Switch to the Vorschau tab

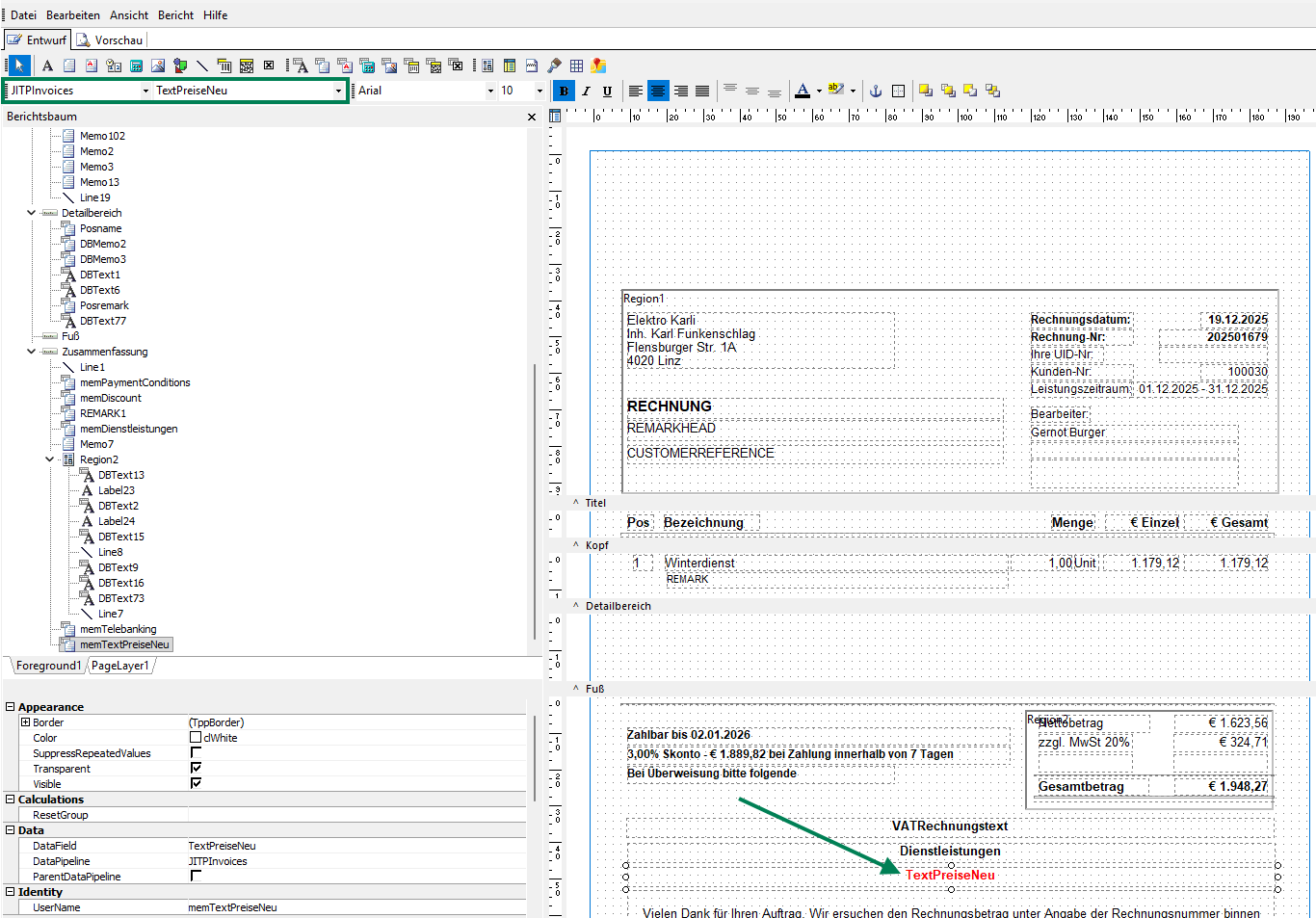pos(110,40)
